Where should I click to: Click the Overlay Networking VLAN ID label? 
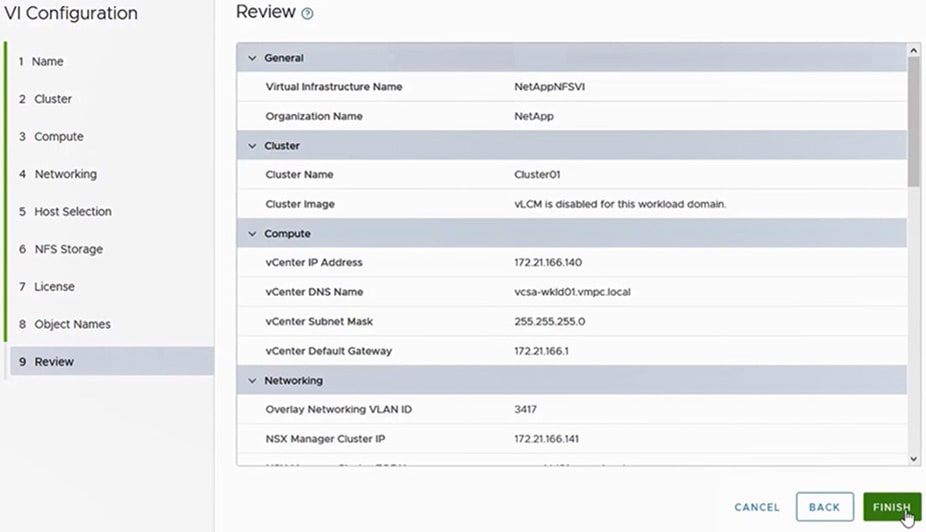click(x=338, y=410)
